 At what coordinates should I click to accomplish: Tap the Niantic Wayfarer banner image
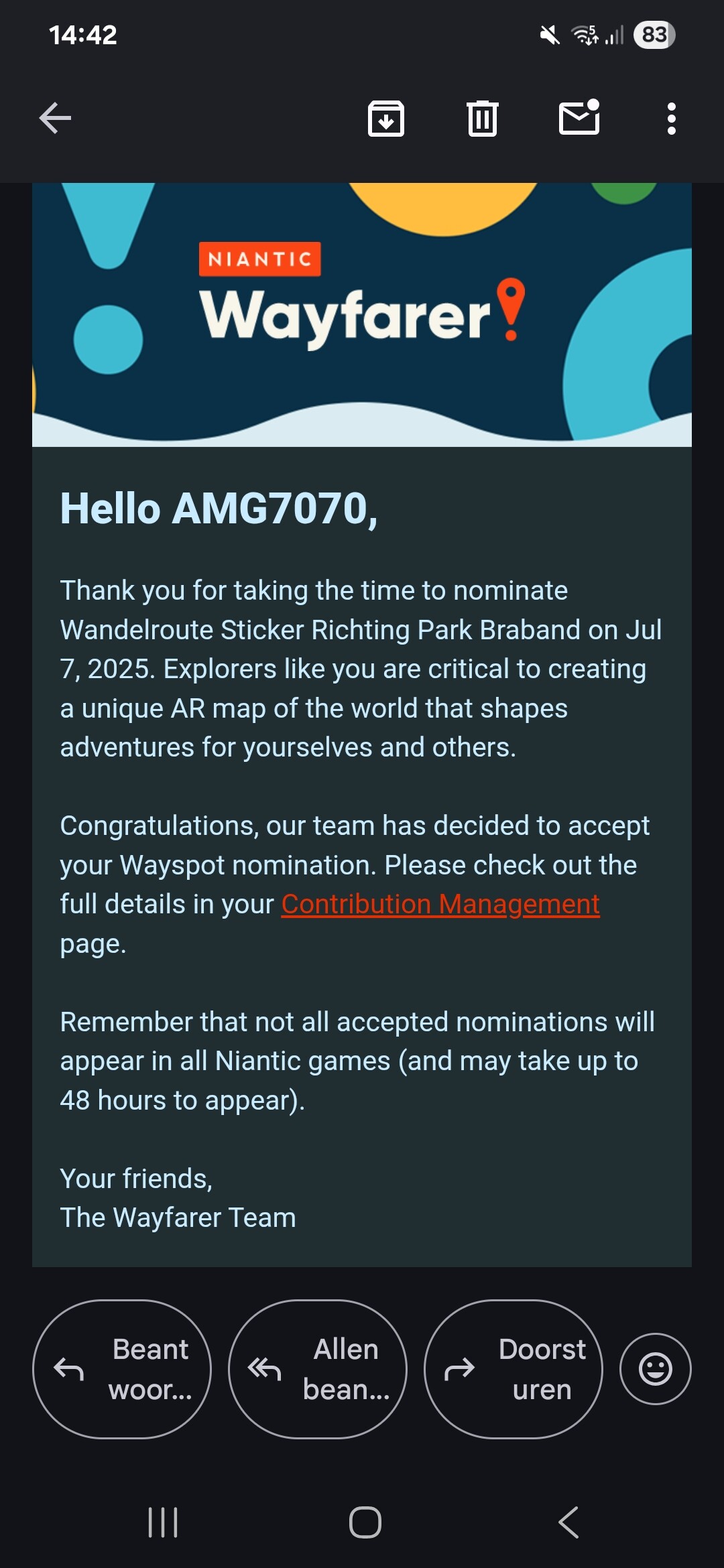[x=362, y=315]
